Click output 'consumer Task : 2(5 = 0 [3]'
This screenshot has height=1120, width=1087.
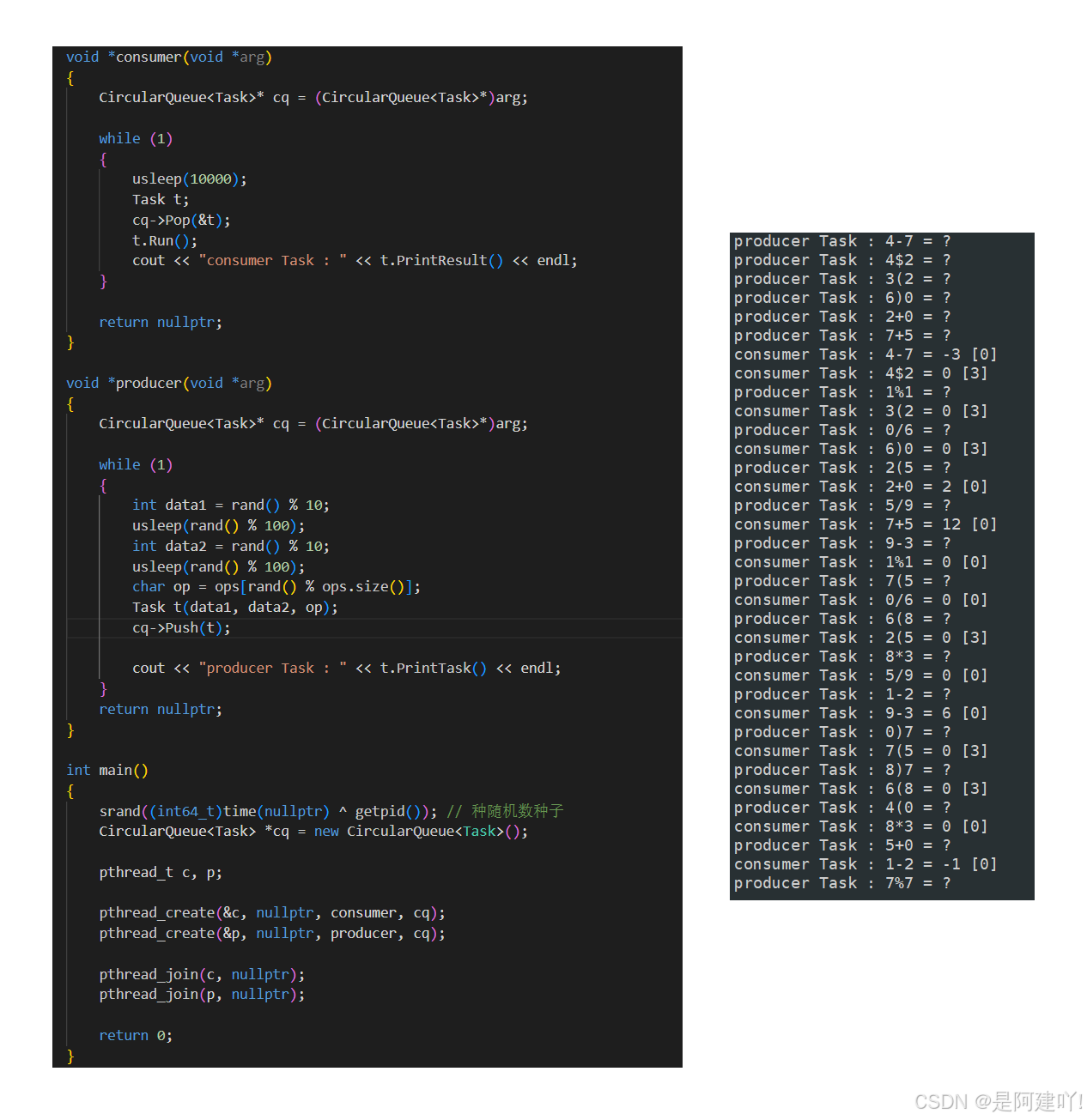pyautogui.click(x=861, y=638)
